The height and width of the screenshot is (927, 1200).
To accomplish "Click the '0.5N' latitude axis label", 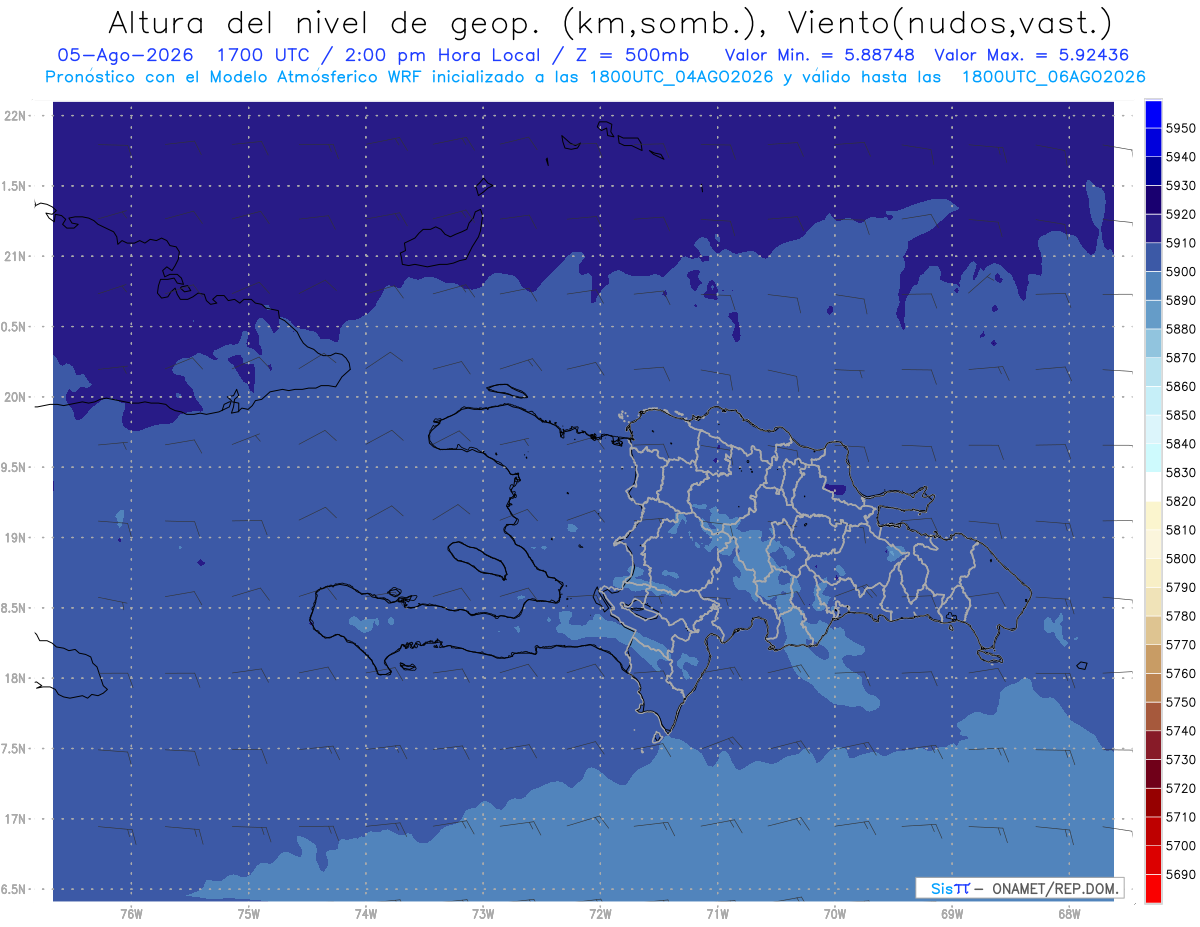I will coord(14,327).
